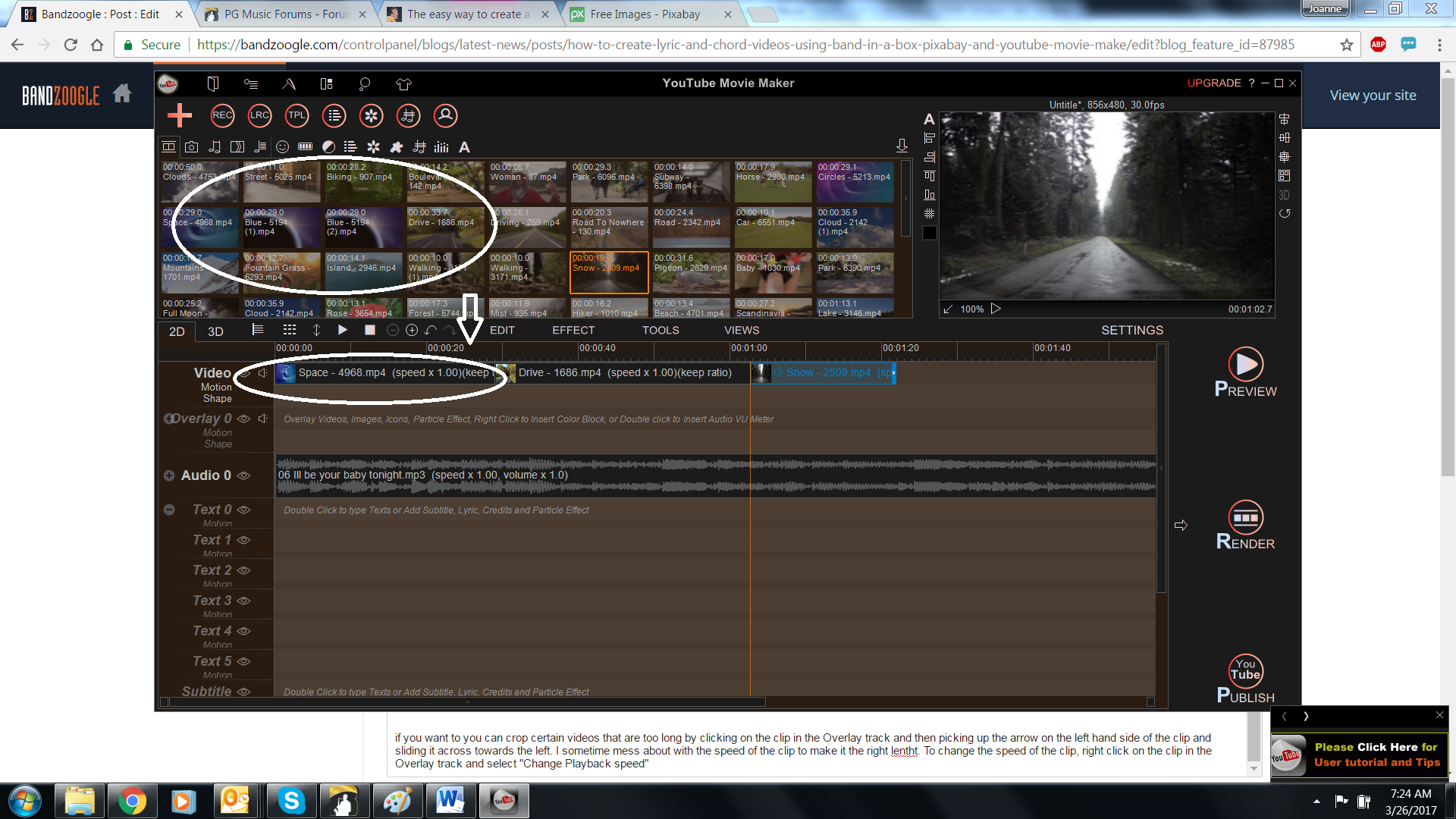
Task: Click the 3D icon right of preview
Action: (1284, 195)
